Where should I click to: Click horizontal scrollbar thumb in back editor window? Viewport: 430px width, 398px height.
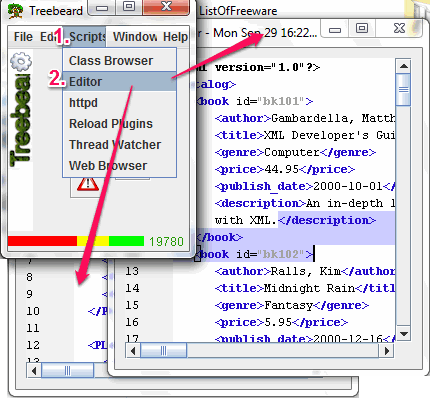68,370
